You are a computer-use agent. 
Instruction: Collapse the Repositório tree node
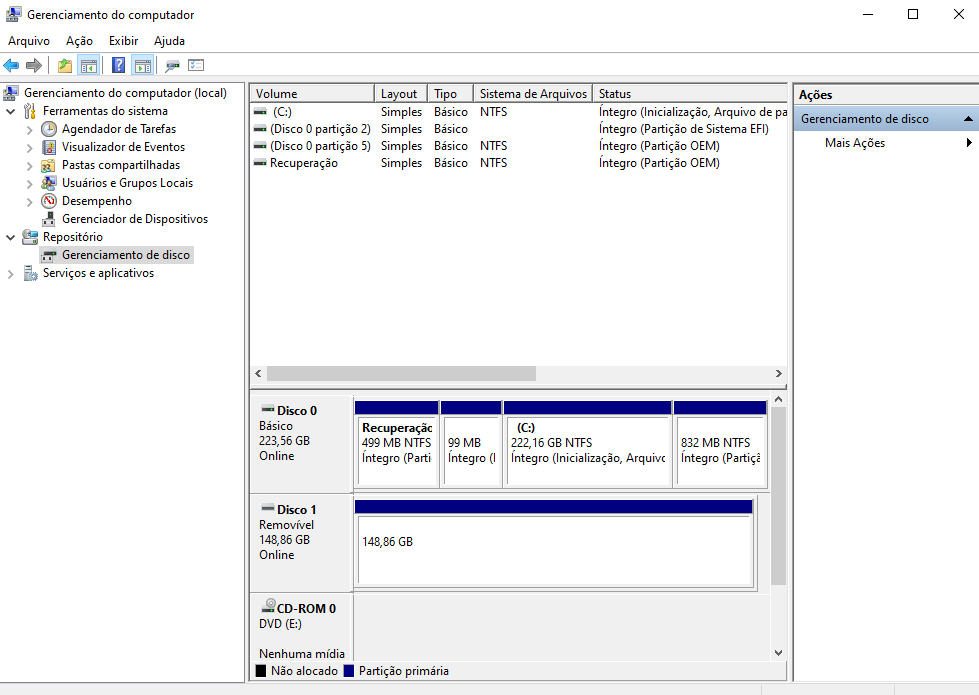(x=11, y=237)
